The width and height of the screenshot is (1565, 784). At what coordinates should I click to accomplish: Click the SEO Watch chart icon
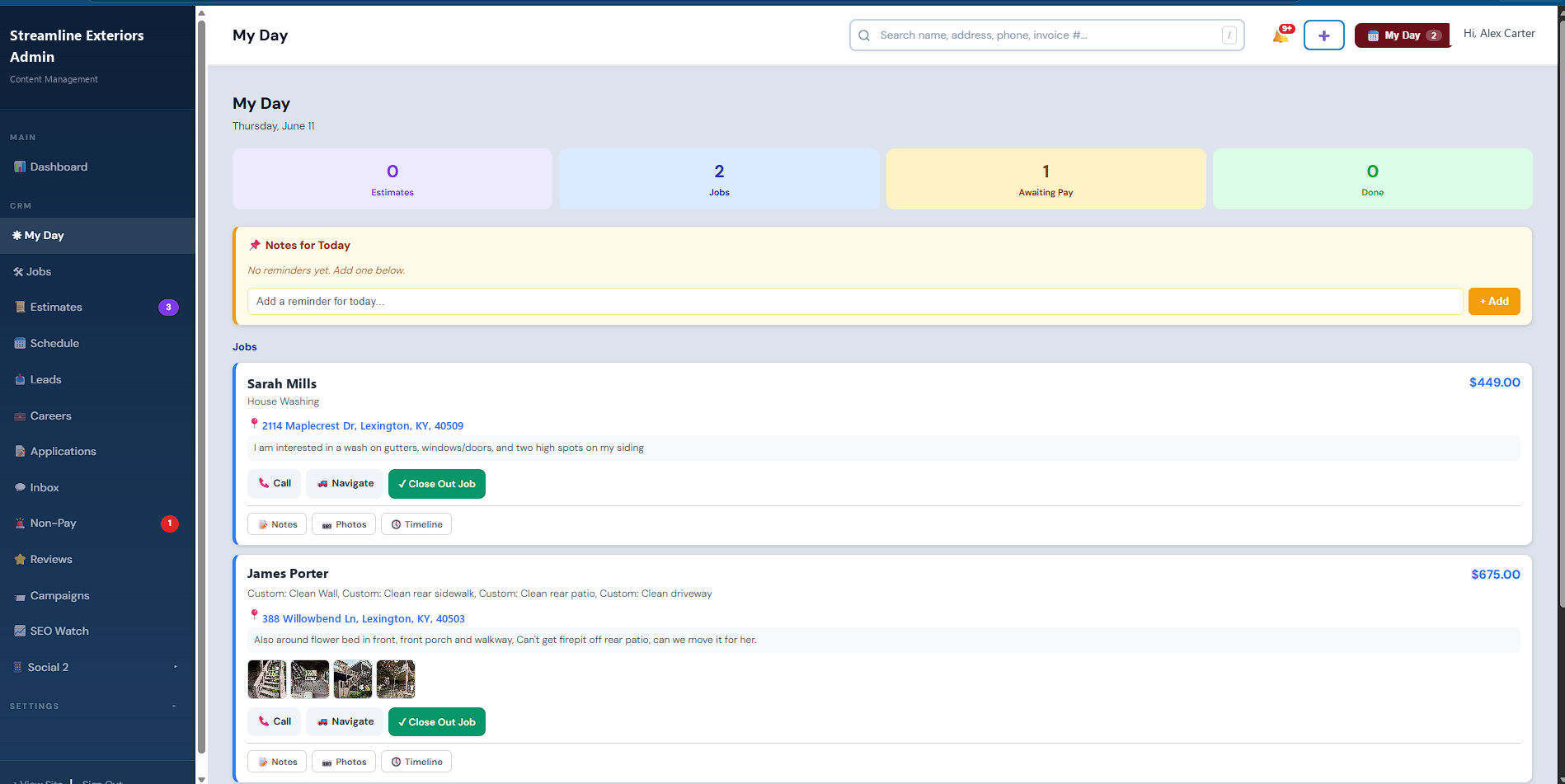pos(20,631)
